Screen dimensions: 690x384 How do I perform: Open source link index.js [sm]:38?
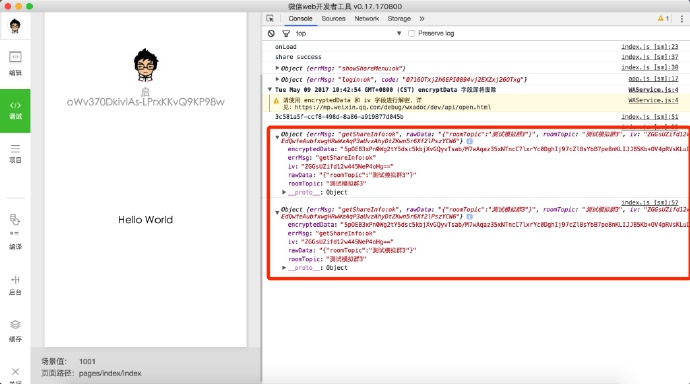click(x=650, y=67)
